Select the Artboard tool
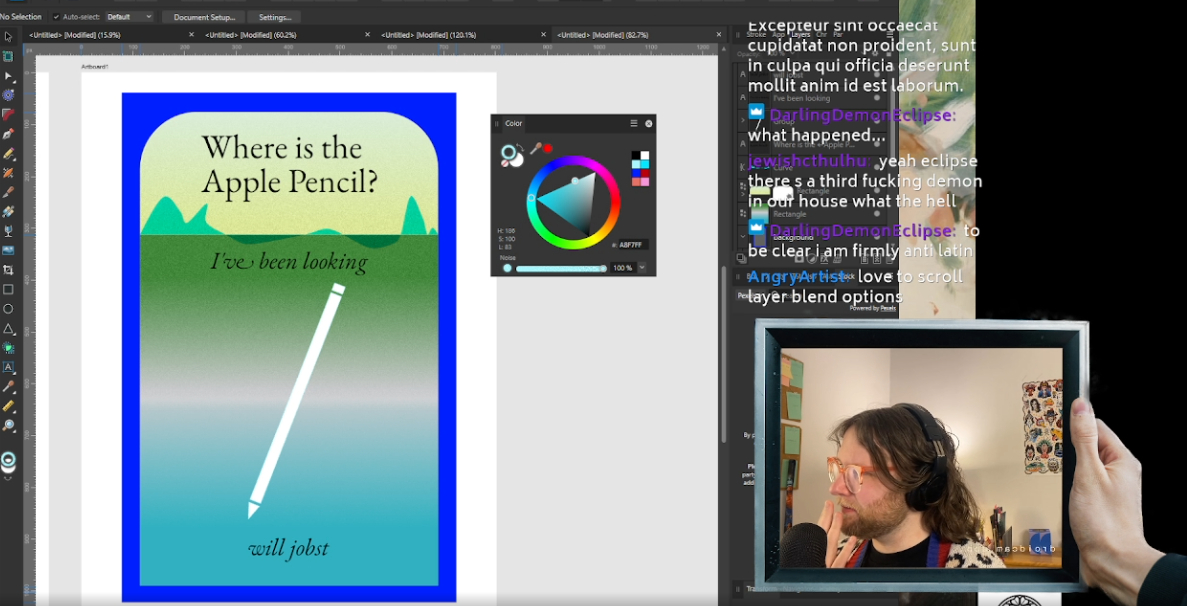Image resolution: width=1187 pixels, height=606 pixels. tap(8, 56)
